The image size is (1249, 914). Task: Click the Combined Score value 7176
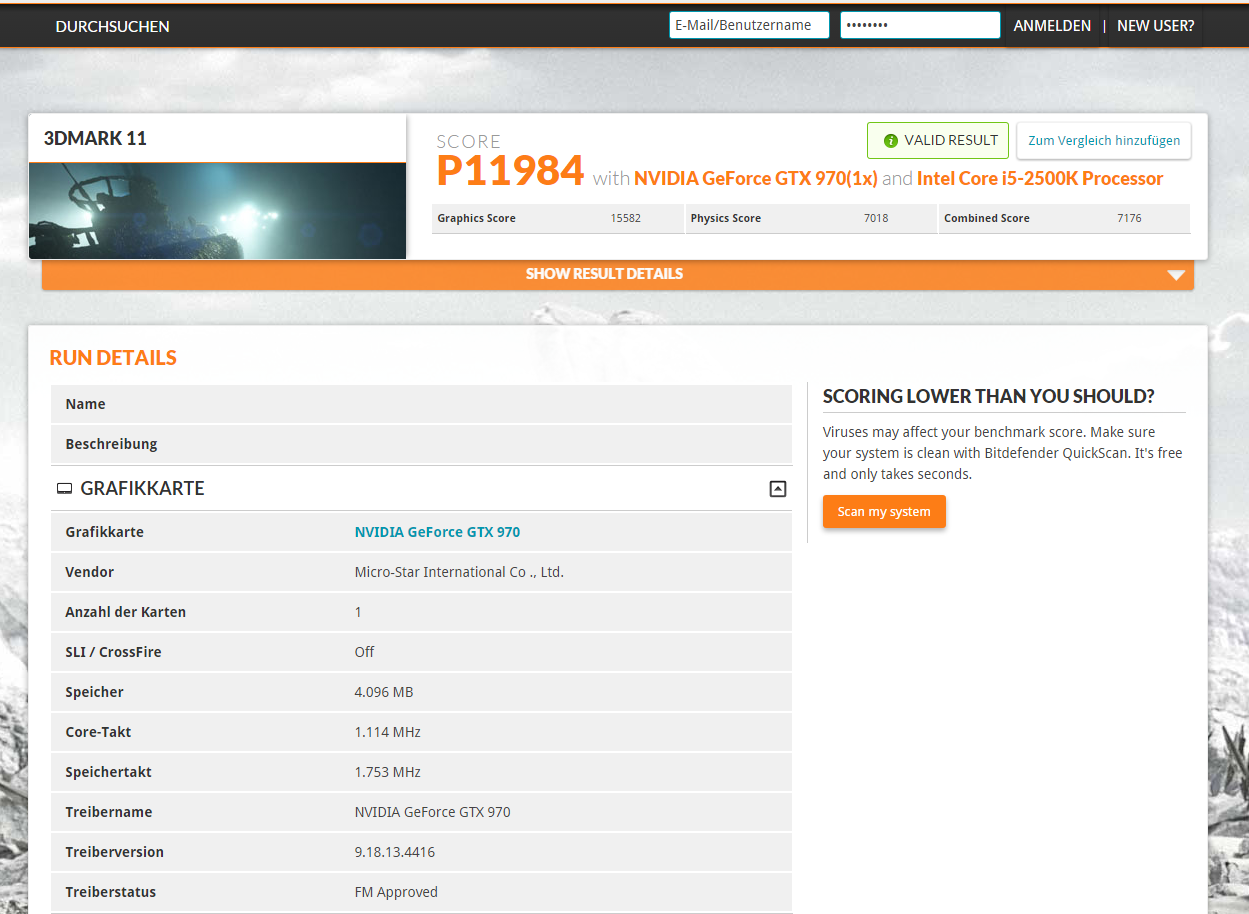click(1129, 218)
